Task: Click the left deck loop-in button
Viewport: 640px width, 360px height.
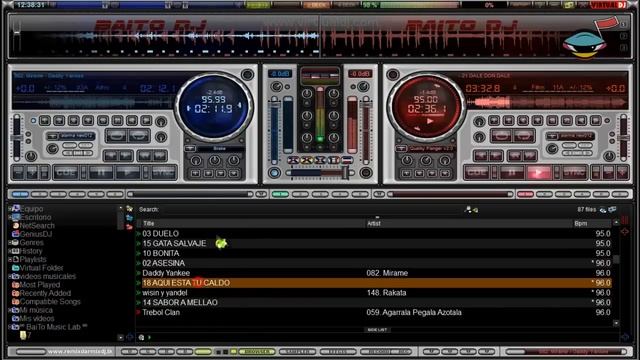Action: point(116,136)
